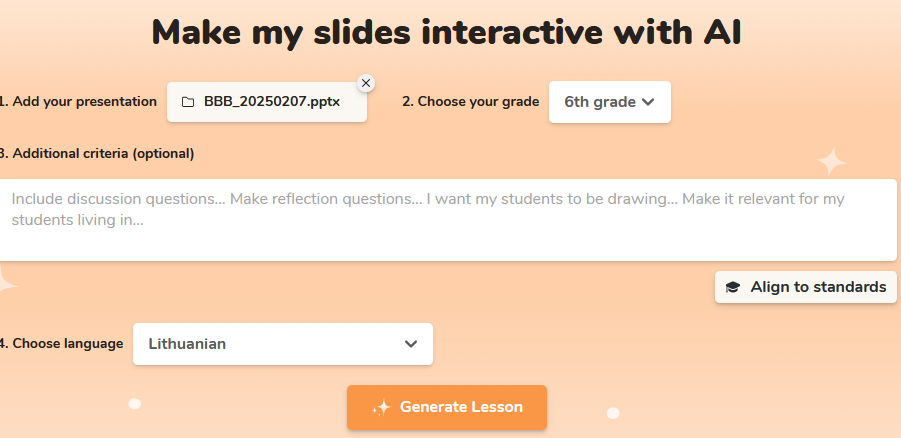Viewport: 901px width, 438px height.
Task: Remove the uploaded BBB_20250207.pptx file
Action: coord(366,82)
